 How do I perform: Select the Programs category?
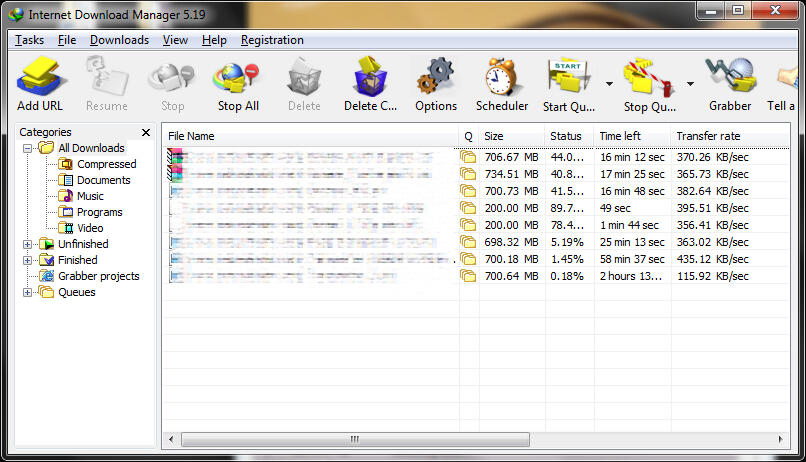click(x=100, y=212)
